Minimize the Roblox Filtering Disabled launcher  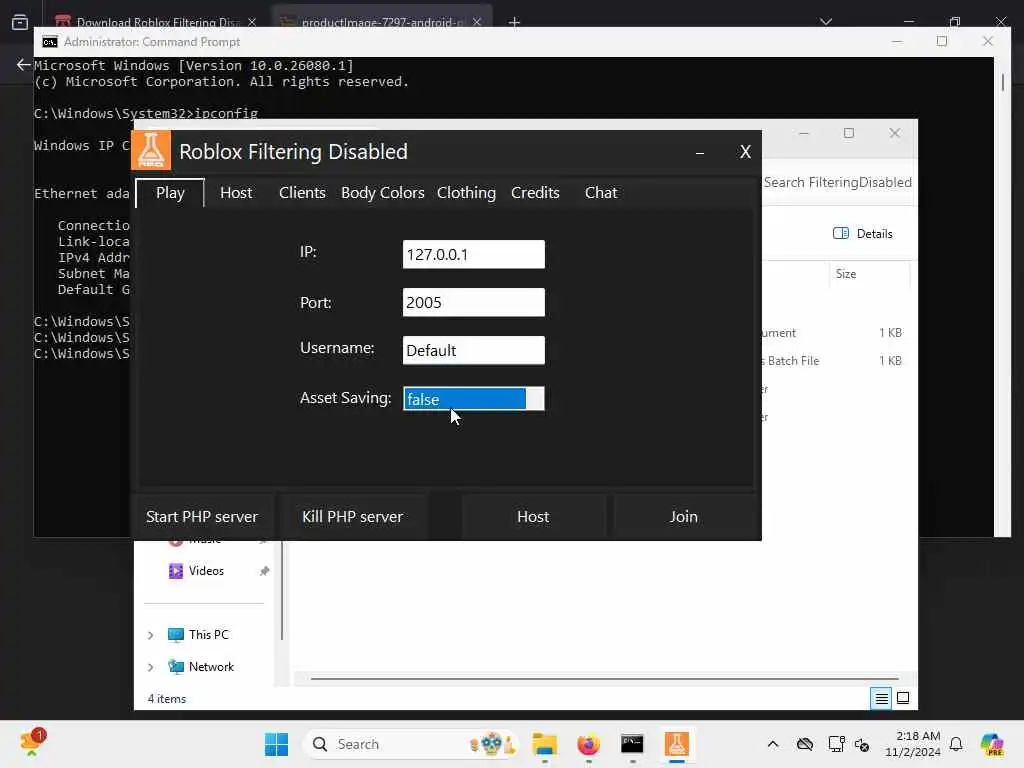pyautogui.click(x=699, y=153)
